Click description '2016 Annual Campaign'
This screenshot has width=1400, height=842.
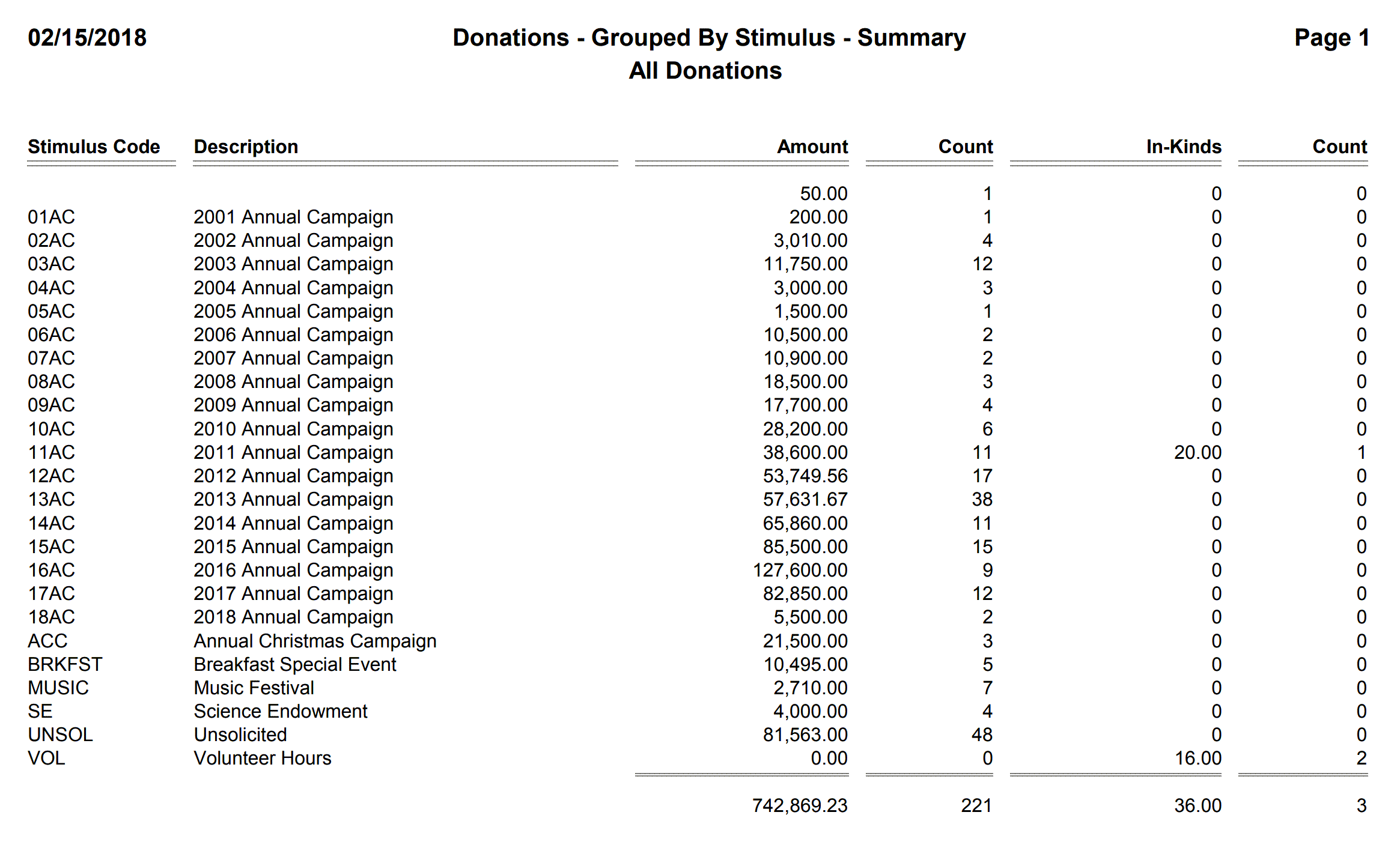[x=293, y=571]
